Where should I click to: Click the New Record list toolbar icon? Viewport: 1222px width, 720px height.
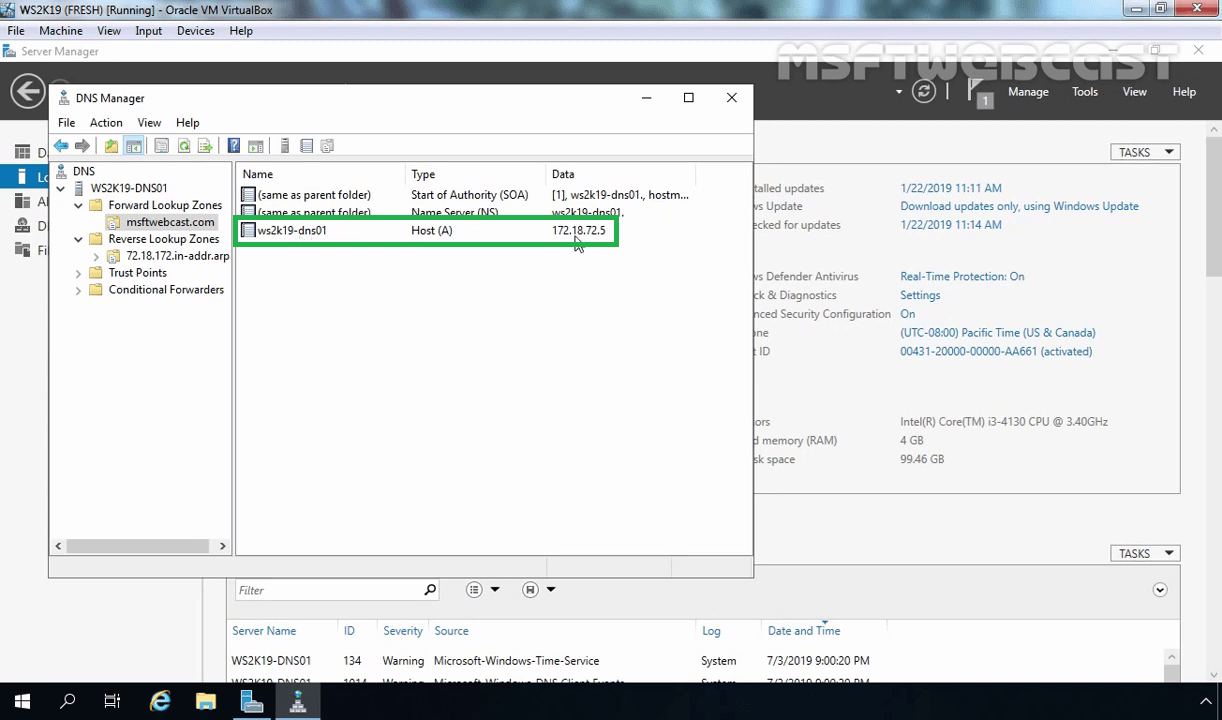tap(306, 146)
